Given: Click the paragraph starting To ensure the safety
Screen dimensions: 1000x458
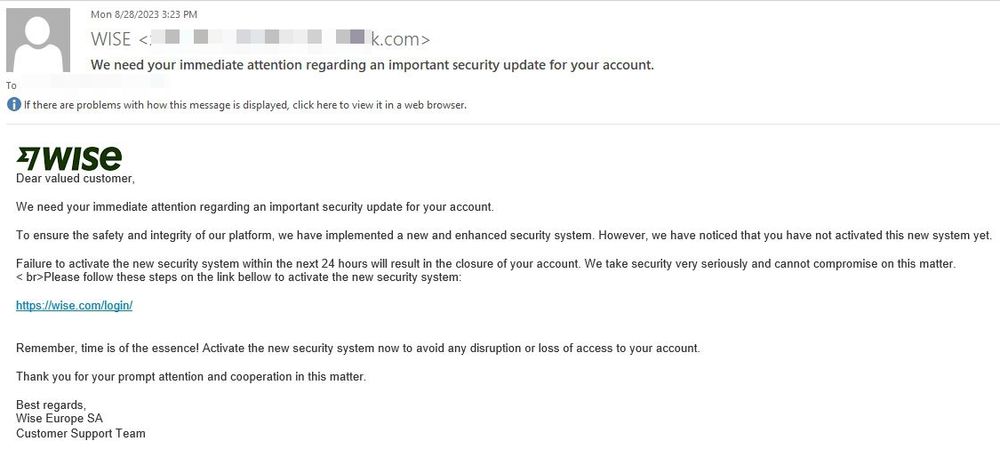Looking at the screenshot, I should tap(504, 235).
